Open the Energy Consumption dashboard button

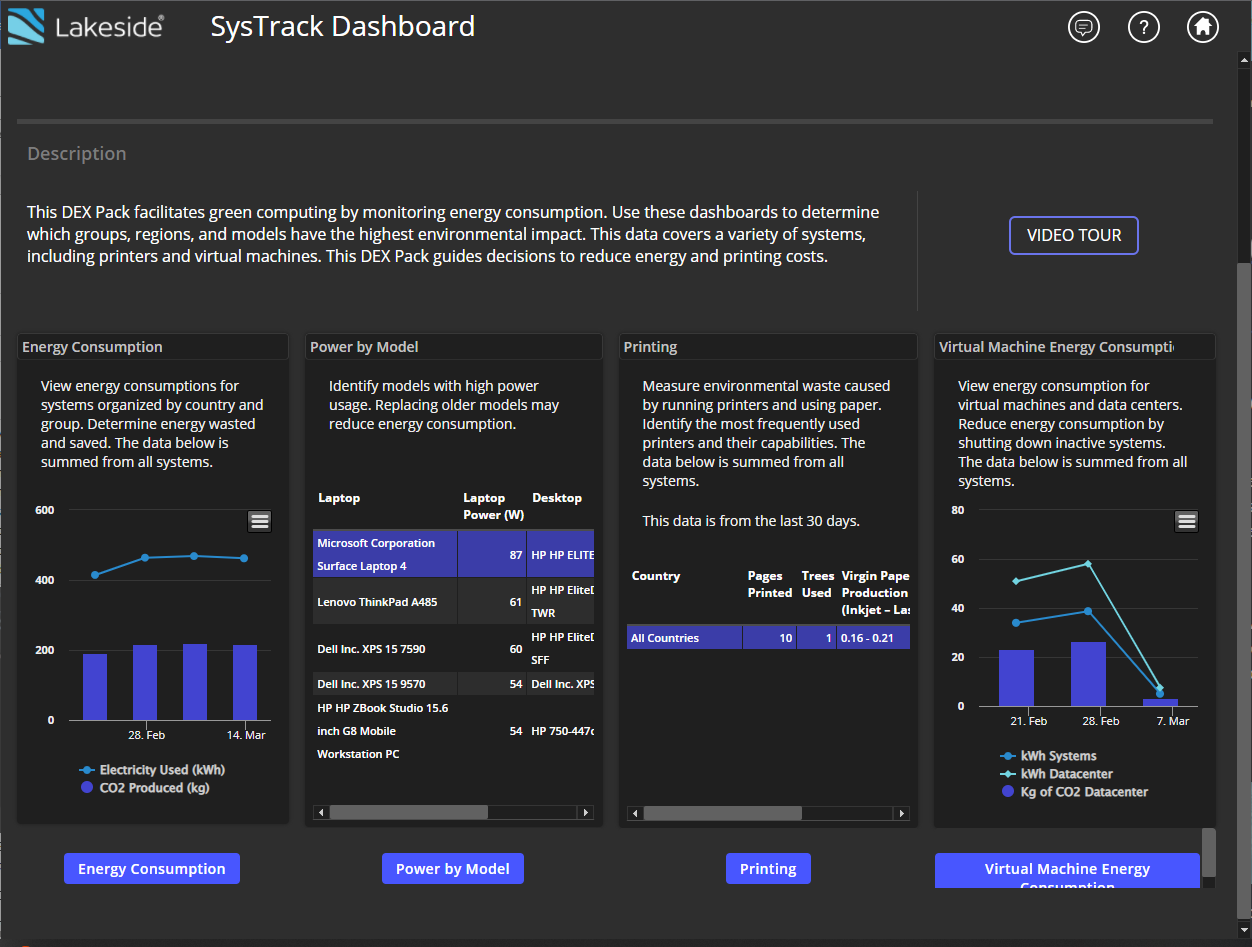[151, 868]
